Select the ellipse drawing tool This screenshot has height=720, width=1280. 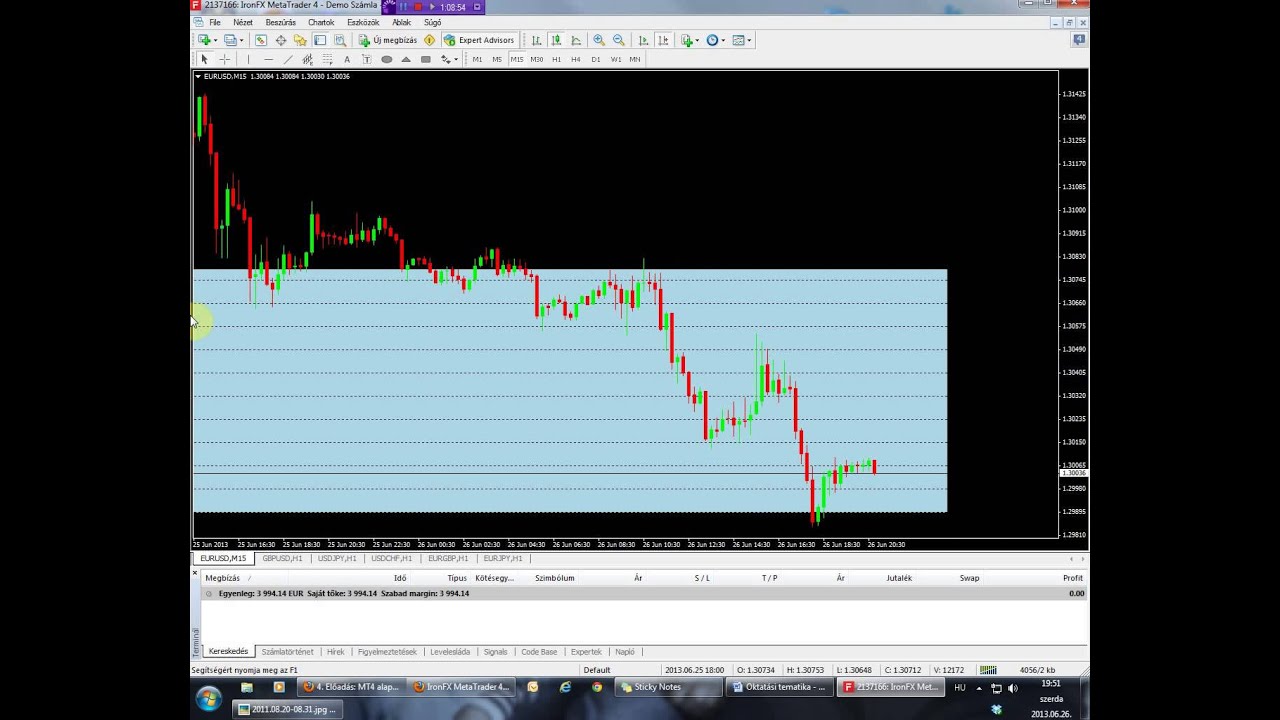click(x=386, y=59)
